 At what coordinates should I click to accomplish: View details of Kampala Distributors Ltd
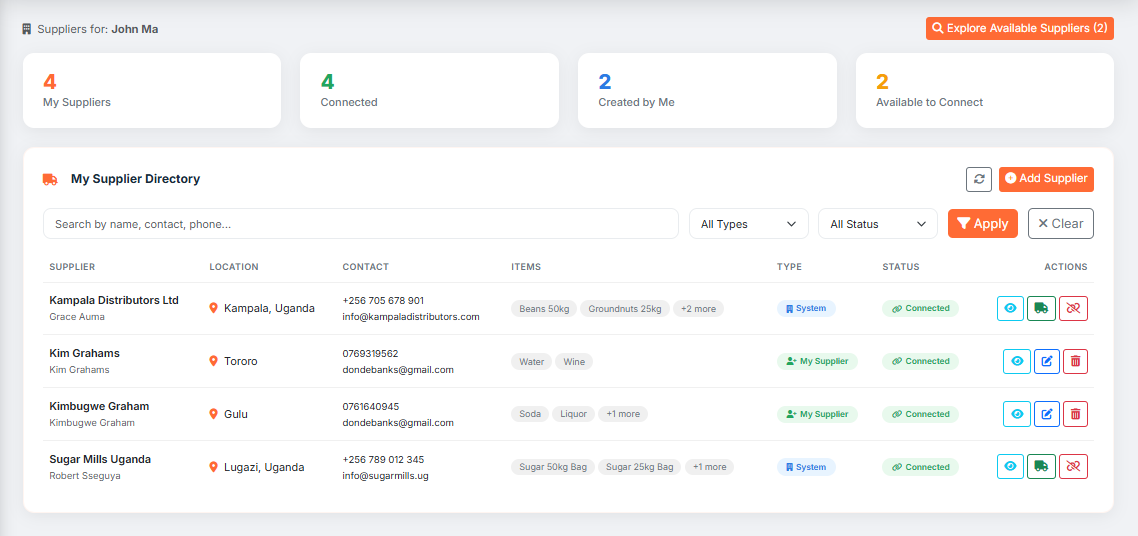(x=1010, y=308)
